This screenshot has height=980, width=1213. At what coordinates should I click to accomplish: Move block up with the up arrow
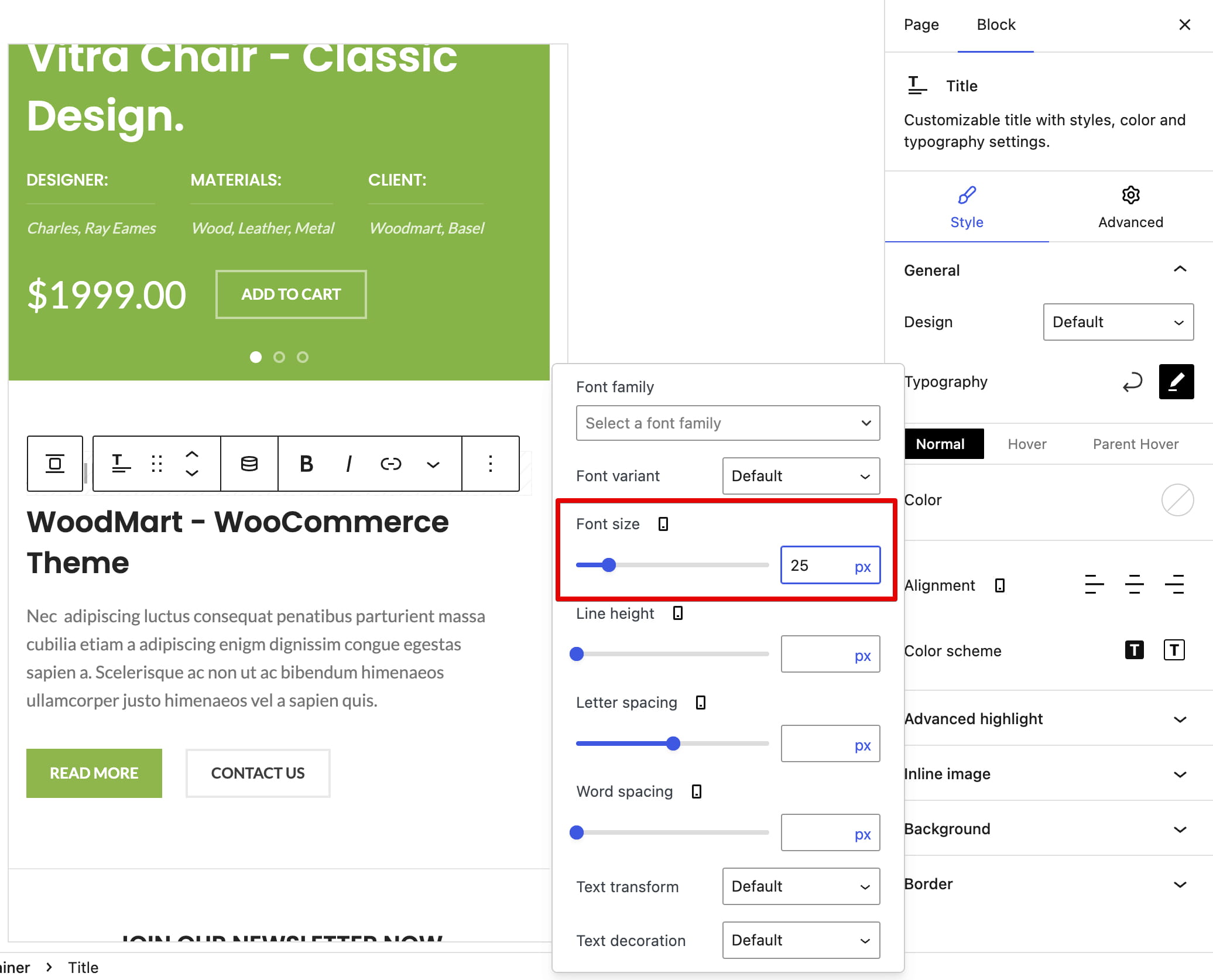click(x=192, y=454)
